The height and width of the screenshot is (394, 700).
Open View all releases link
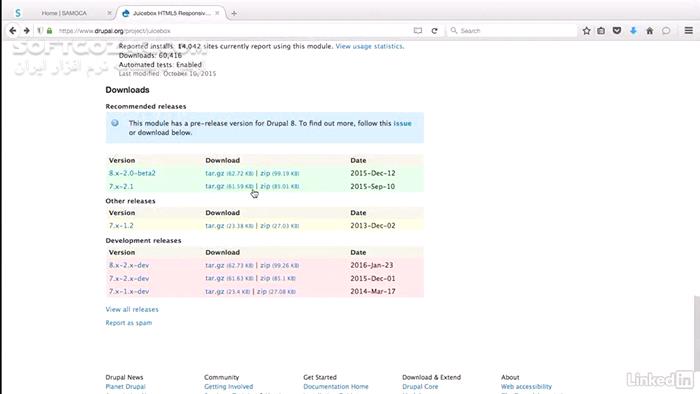click(132, 309)
